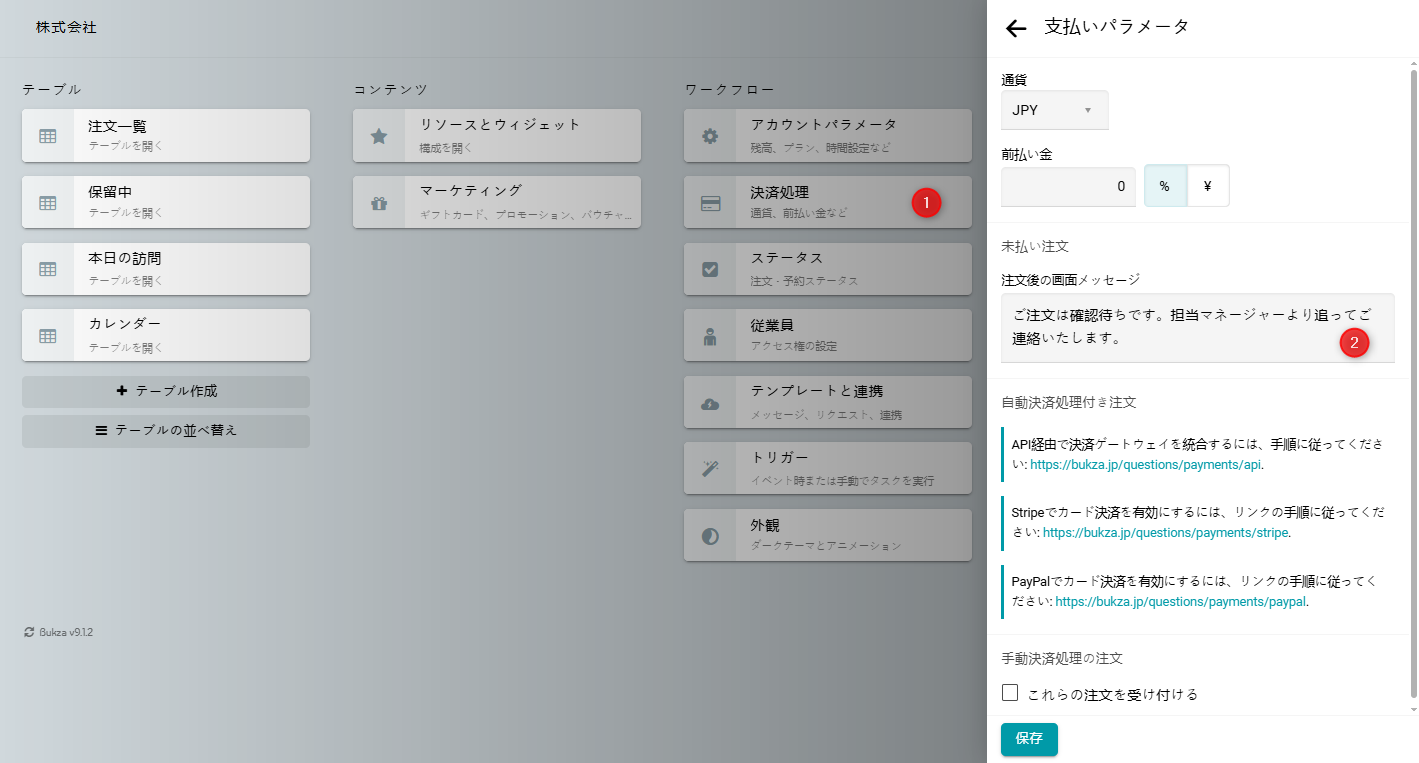Open the マーケティング section
Image resolution: width=1419 pixels, height=763 pixels.
pos(497,202)
